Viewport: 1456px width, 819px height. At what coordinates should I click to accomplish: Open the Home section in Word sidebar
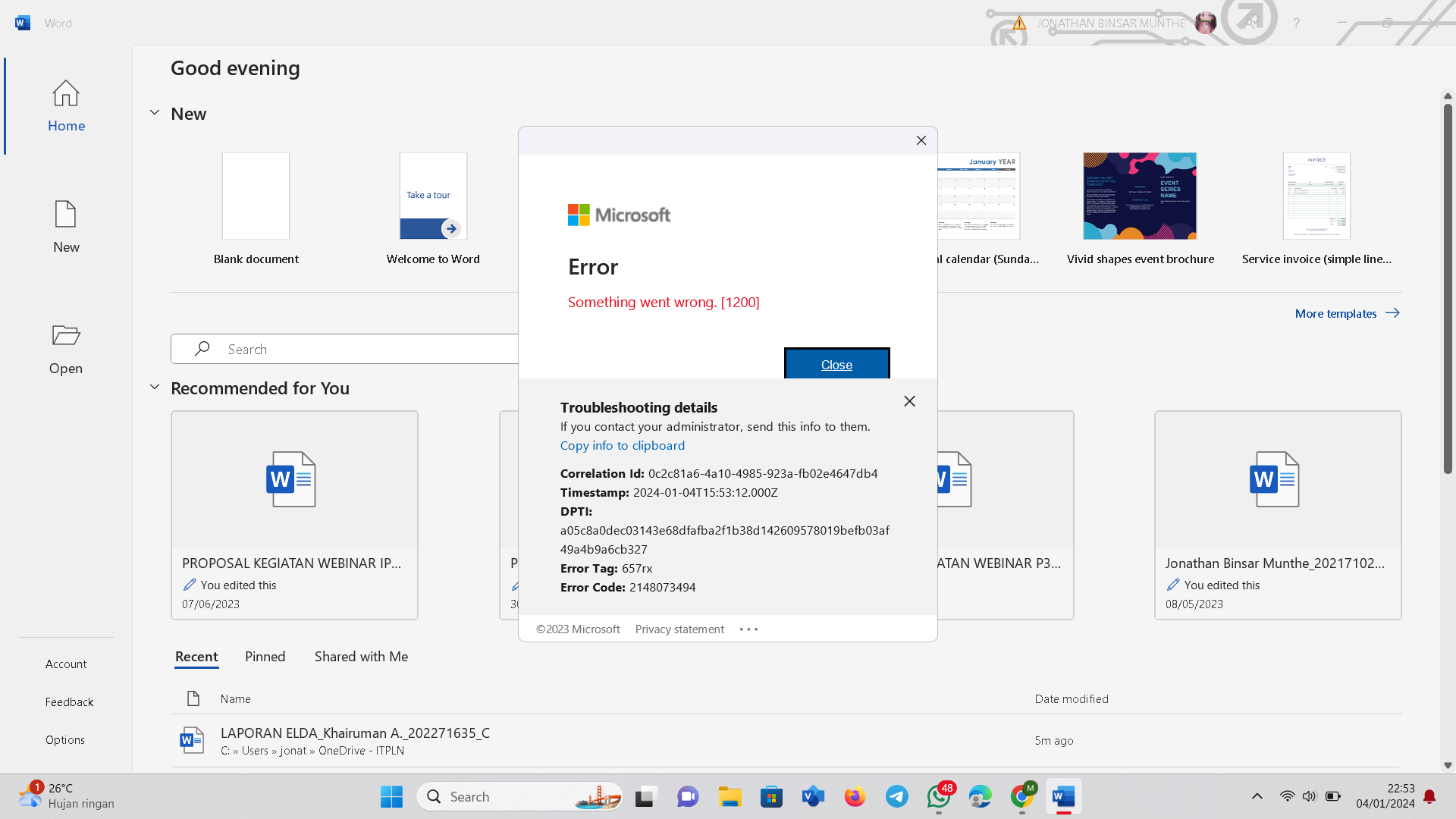(x=66, y=106)
